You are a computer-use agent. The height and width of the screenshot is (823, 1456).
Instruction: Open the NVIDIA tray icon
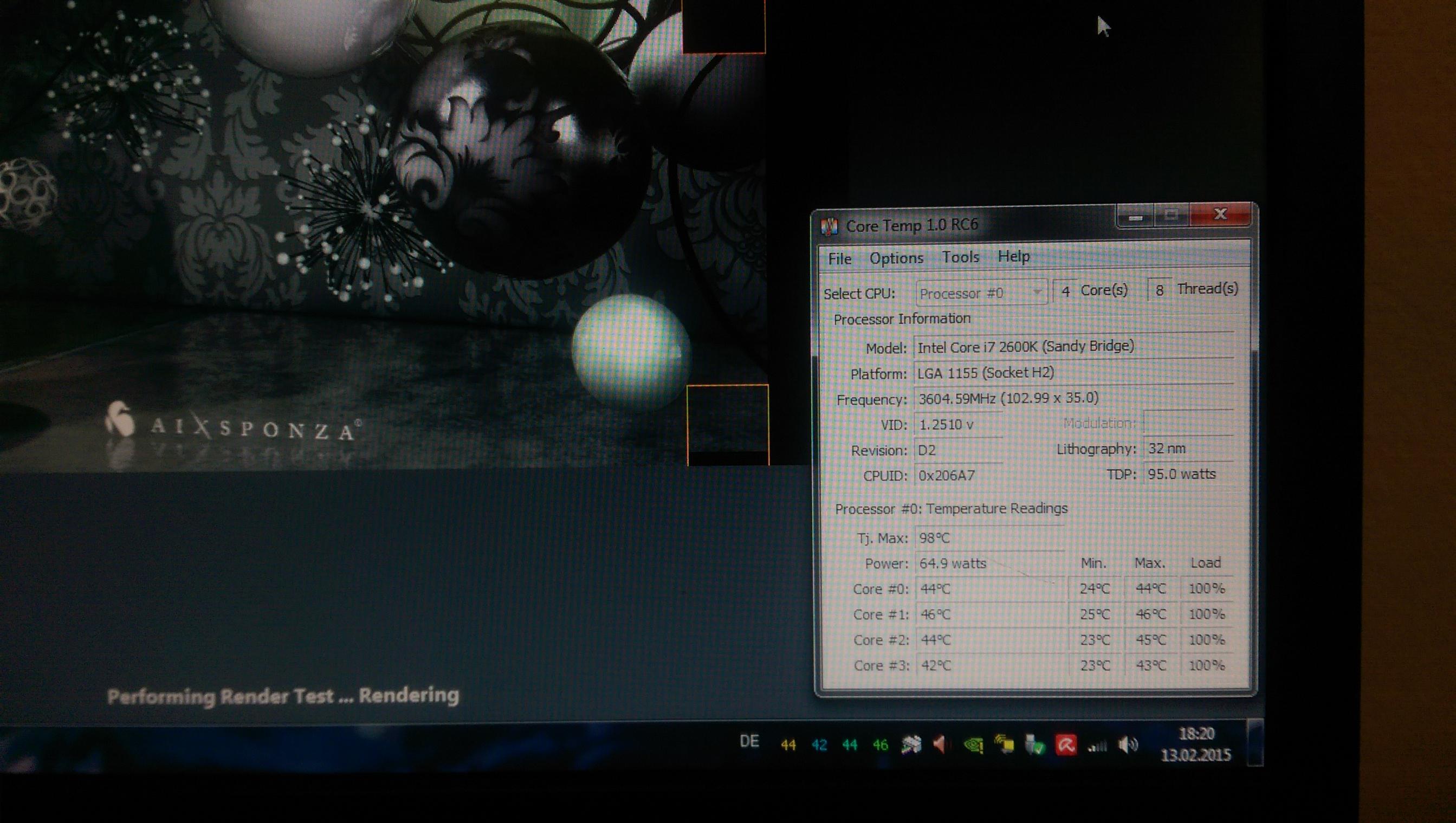(973, 745)
